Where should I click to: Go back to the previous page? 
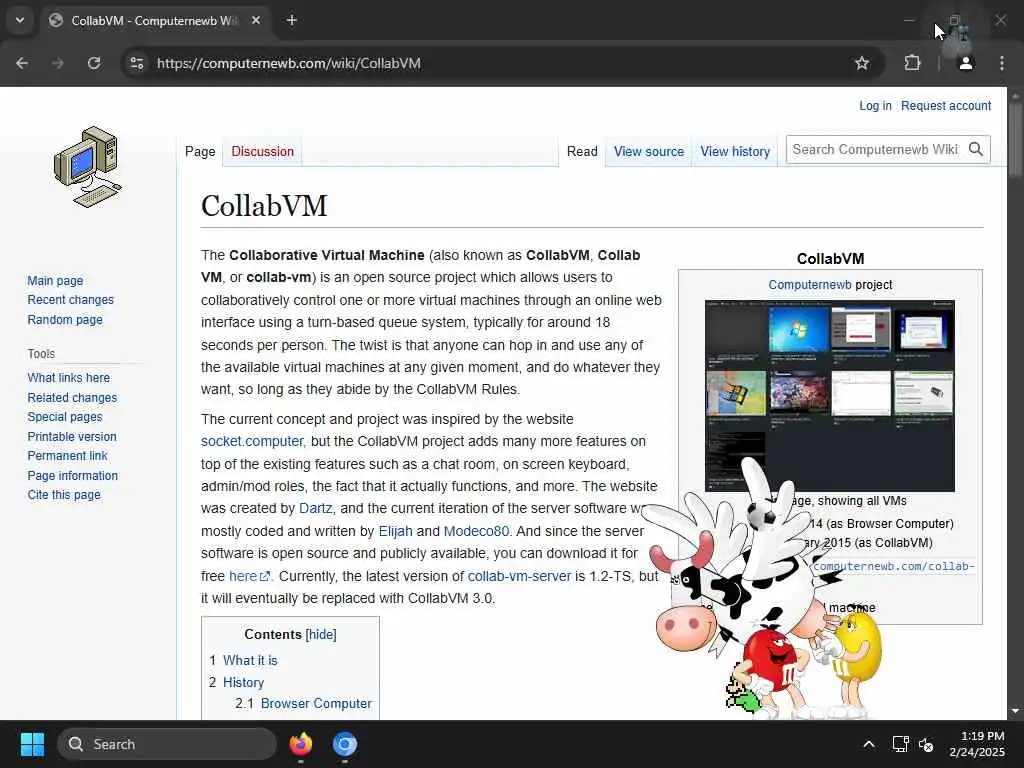(22, 63)
